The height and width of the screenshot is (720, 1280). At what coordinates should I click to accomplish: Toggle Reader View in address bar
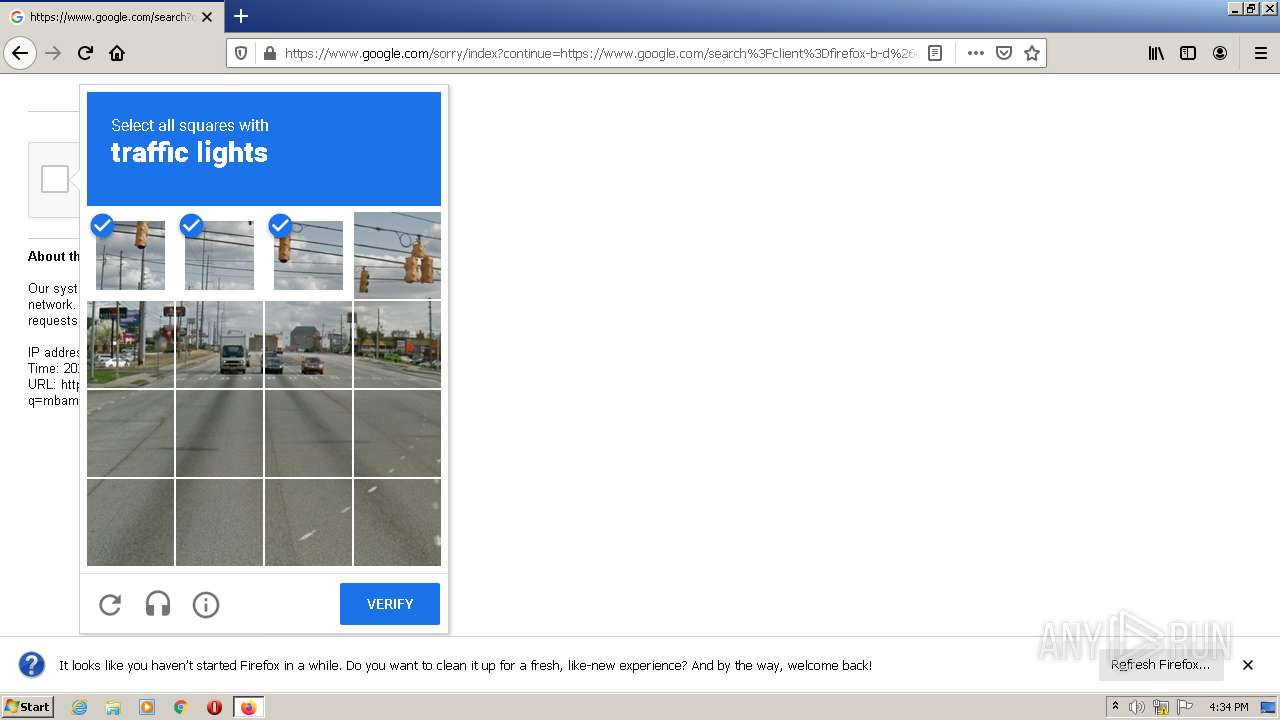[x=935, y=53]
